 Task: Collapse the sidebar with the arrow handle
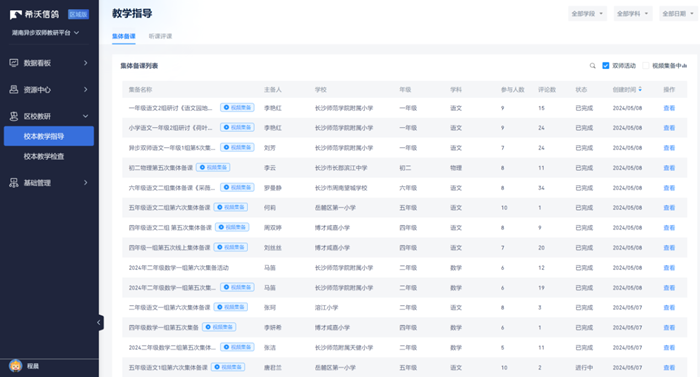[99, 323]
